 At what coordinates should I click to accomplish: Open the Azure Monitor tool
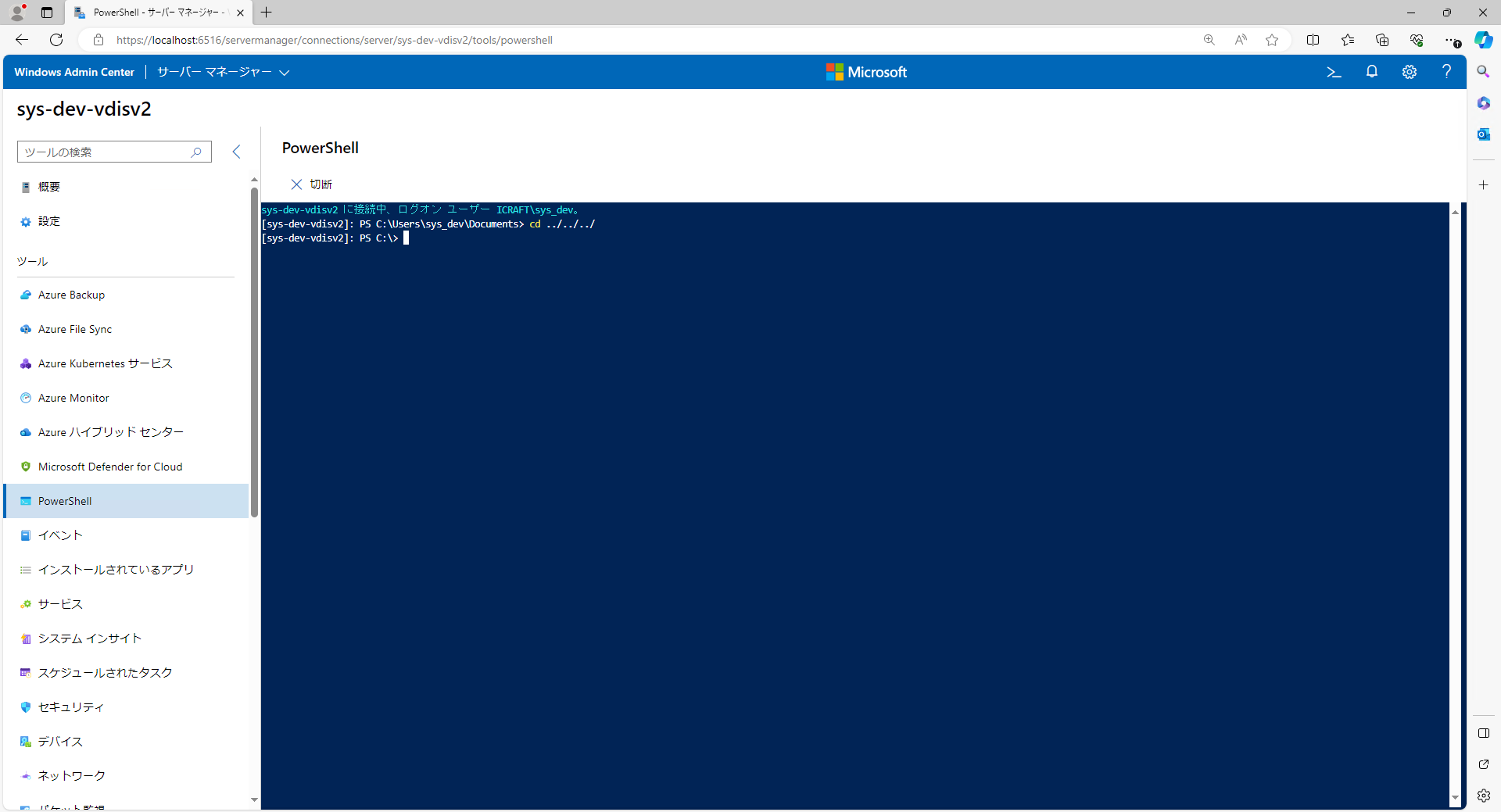(x=125, y=398)
